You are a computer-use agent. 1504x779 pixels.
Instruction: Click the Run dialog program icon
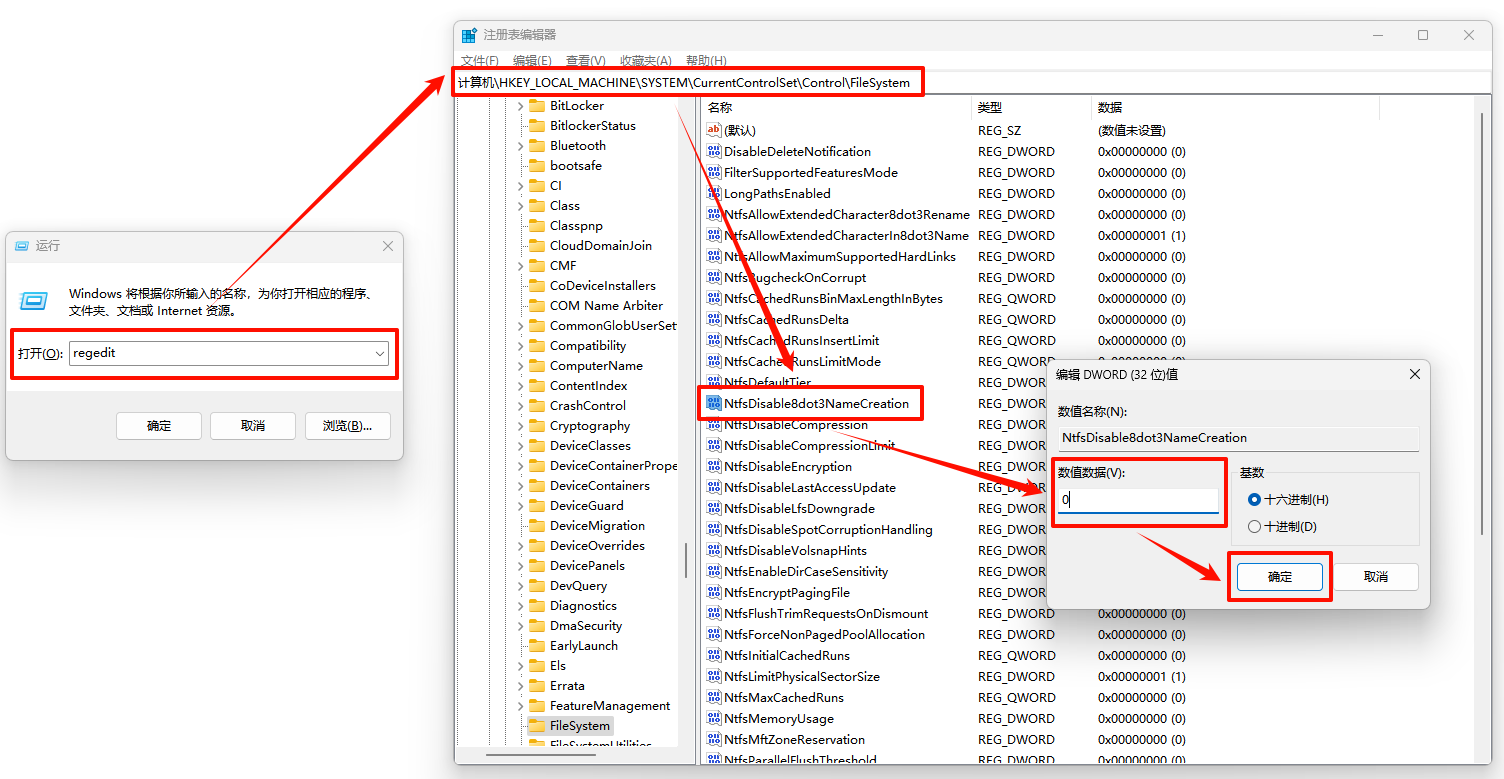click(x=33, y=300)
